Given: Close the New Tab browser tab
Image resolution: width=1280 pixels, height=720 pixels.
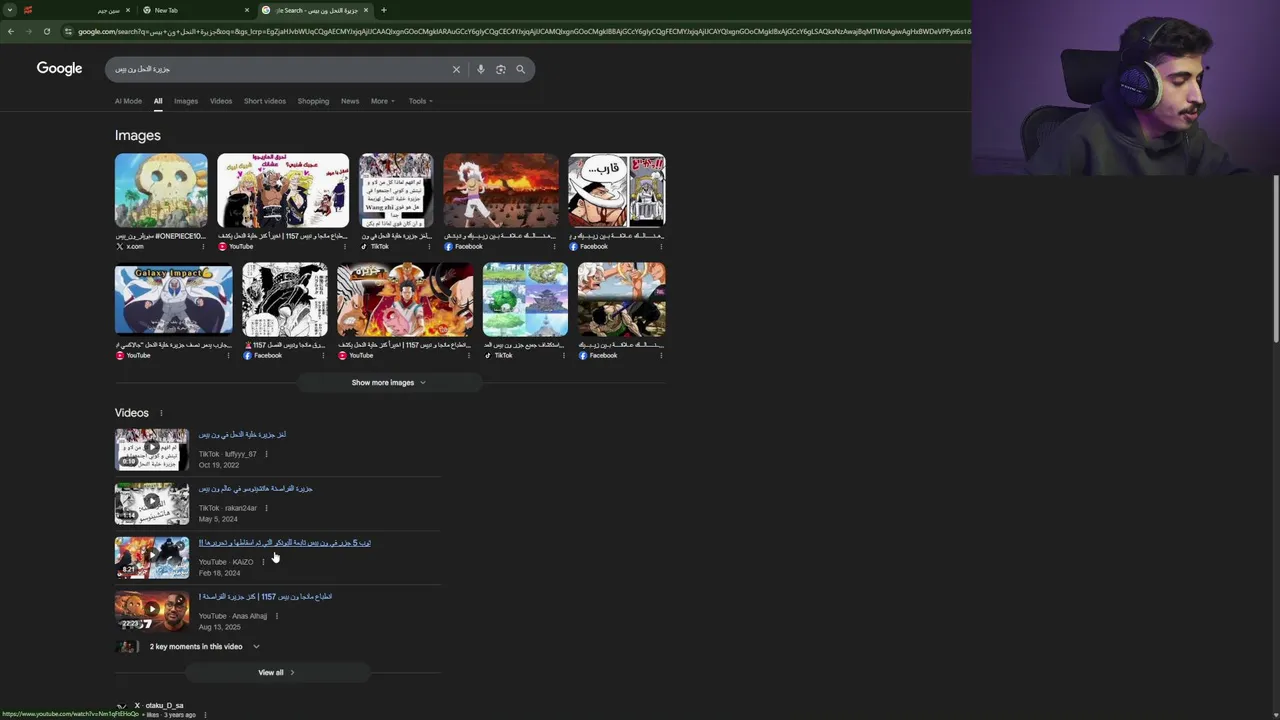Looking at the screenshot, I should (247, 10).
